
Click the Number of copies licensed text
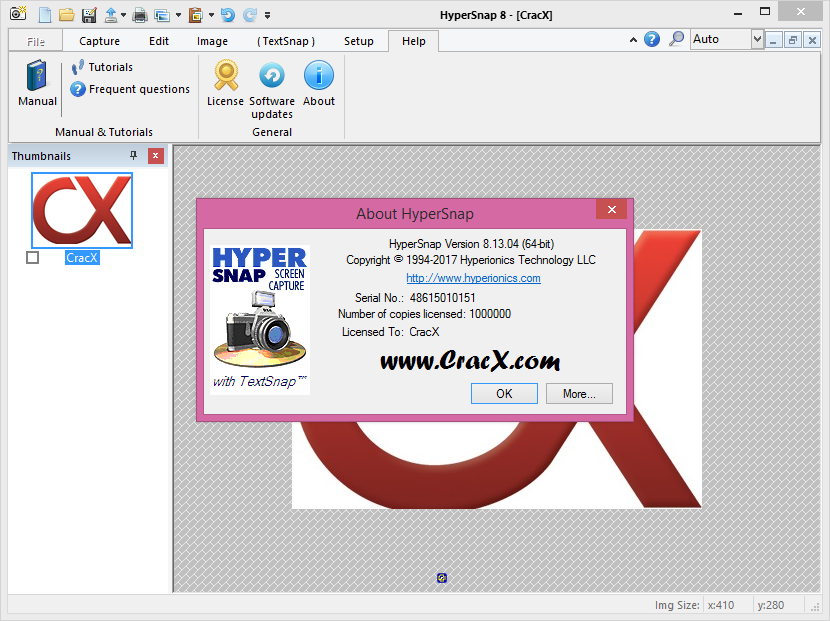[425, 314]
